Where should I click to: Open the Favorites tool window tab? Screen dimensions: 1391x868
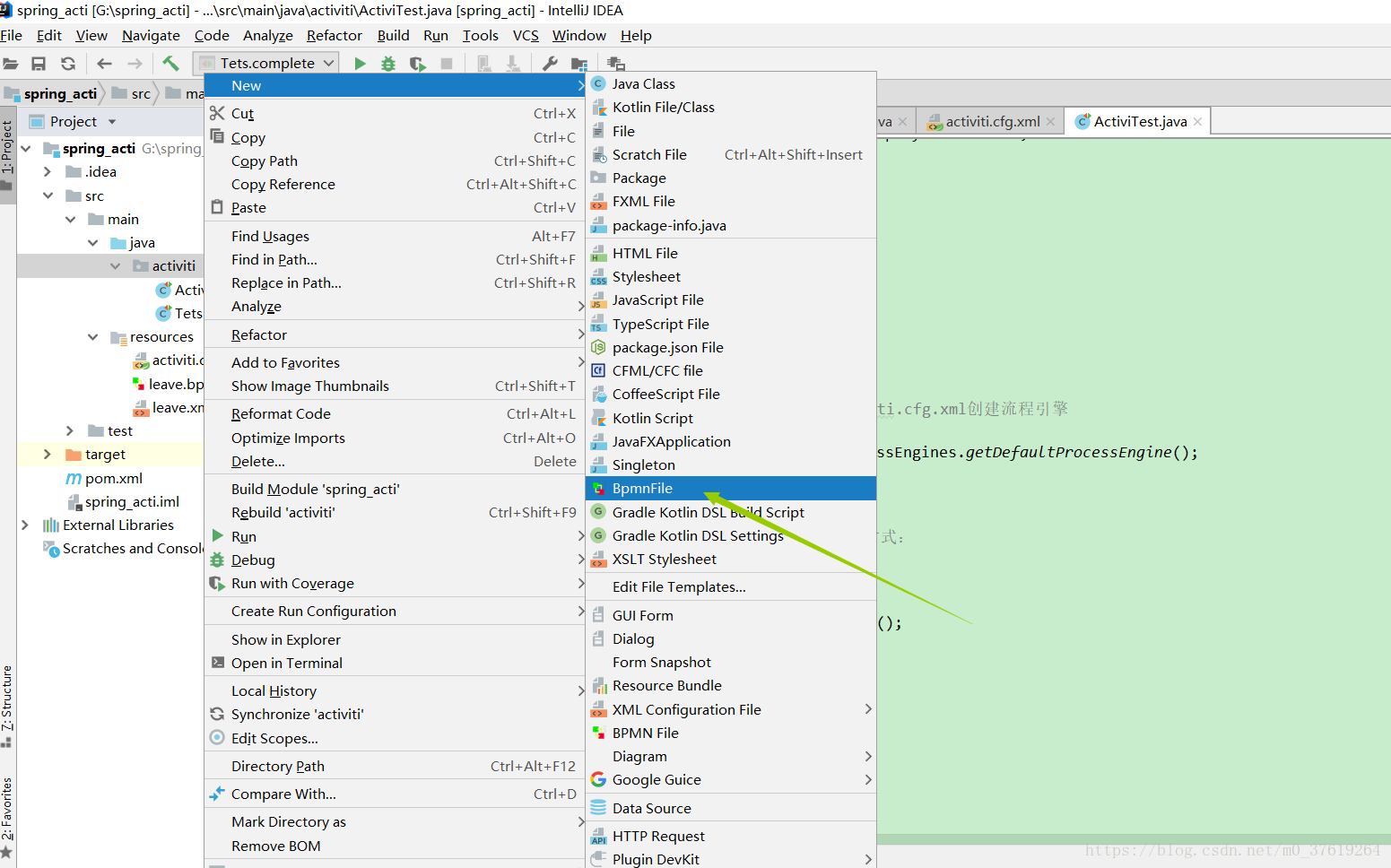(7, 818)
